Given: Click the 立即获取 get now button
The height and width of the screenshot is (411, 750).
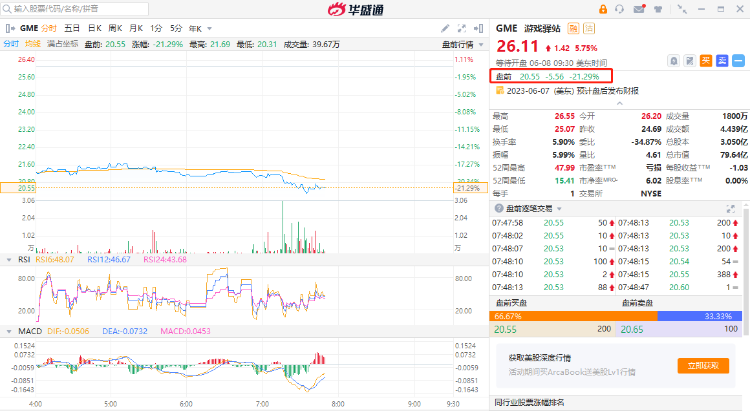Looking at the screenshot, I should click(703, 366).
